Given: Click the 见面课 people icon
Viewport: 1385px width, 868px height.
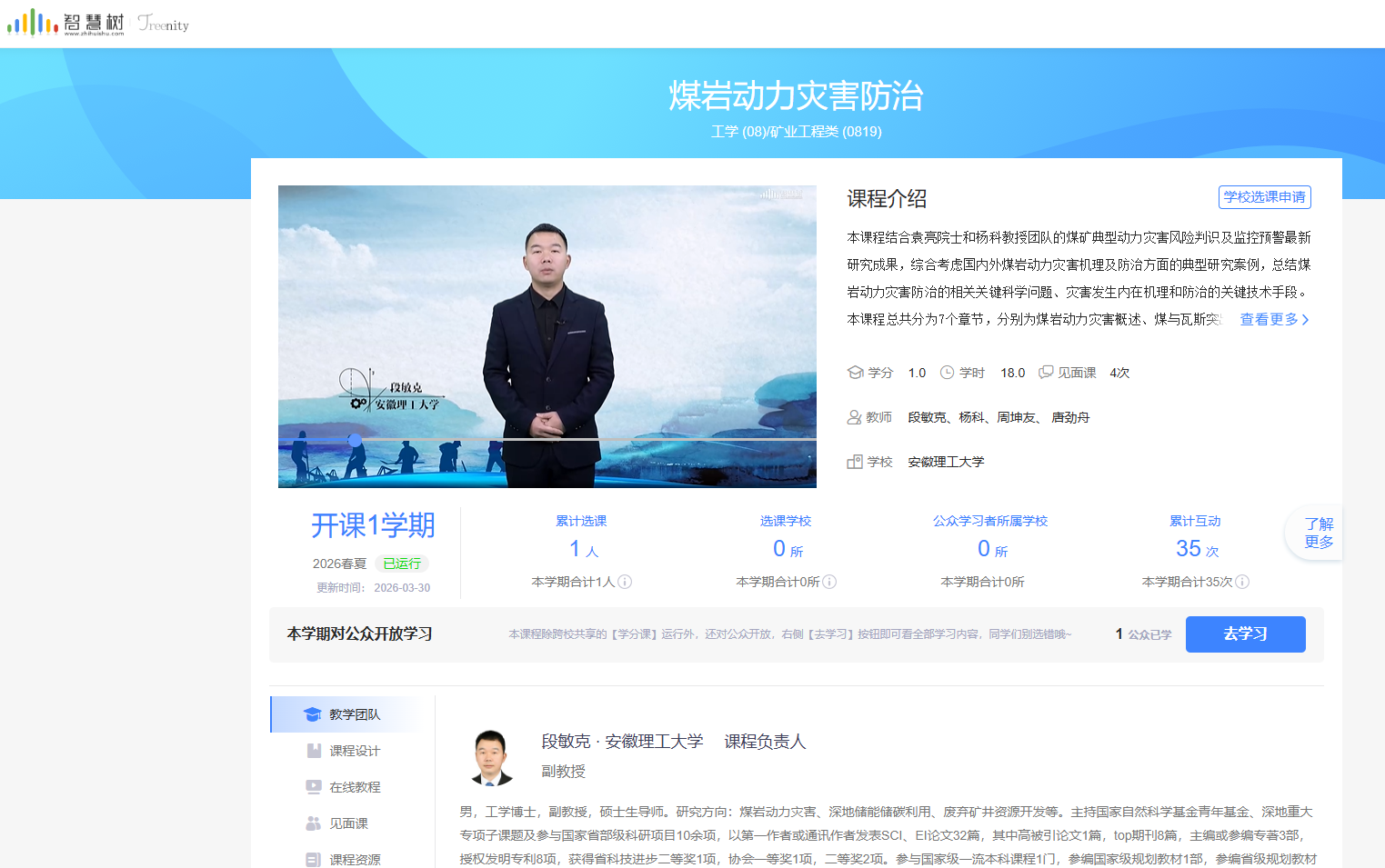Looking at the screenshot, I should coord(314,823).
